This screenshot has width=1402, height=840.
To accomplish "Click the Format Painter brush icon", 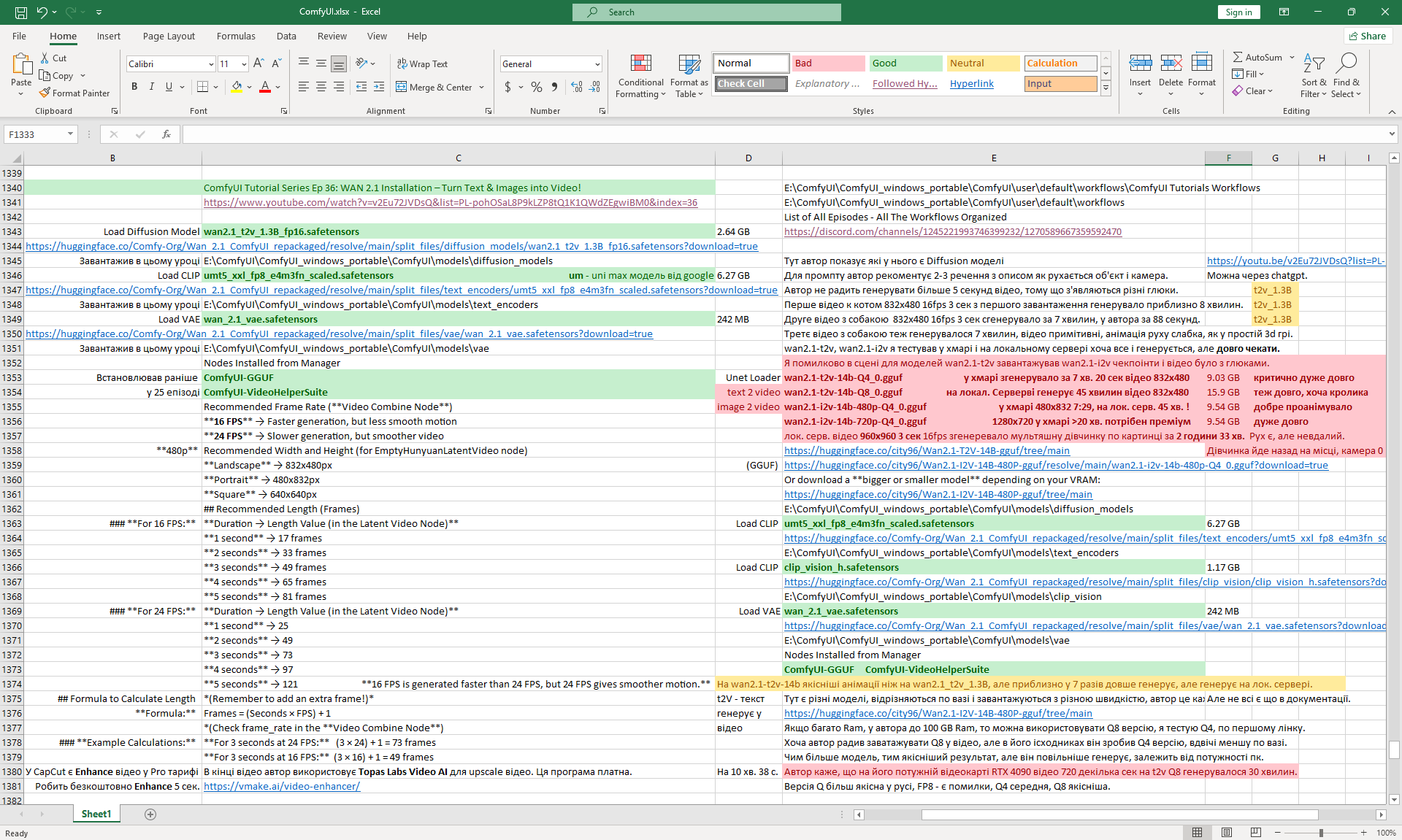I will 45,93.
